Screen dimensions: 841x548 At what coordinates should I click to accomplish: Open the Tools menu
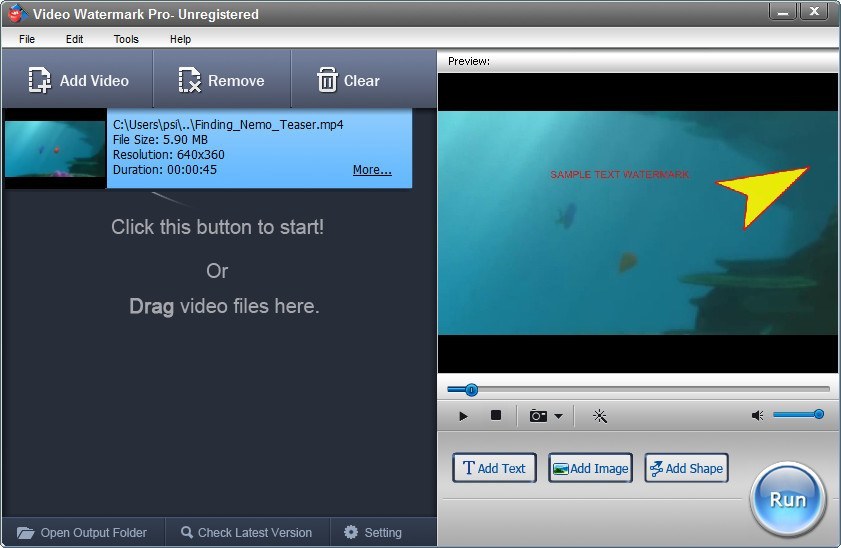(x=126, y=39)
